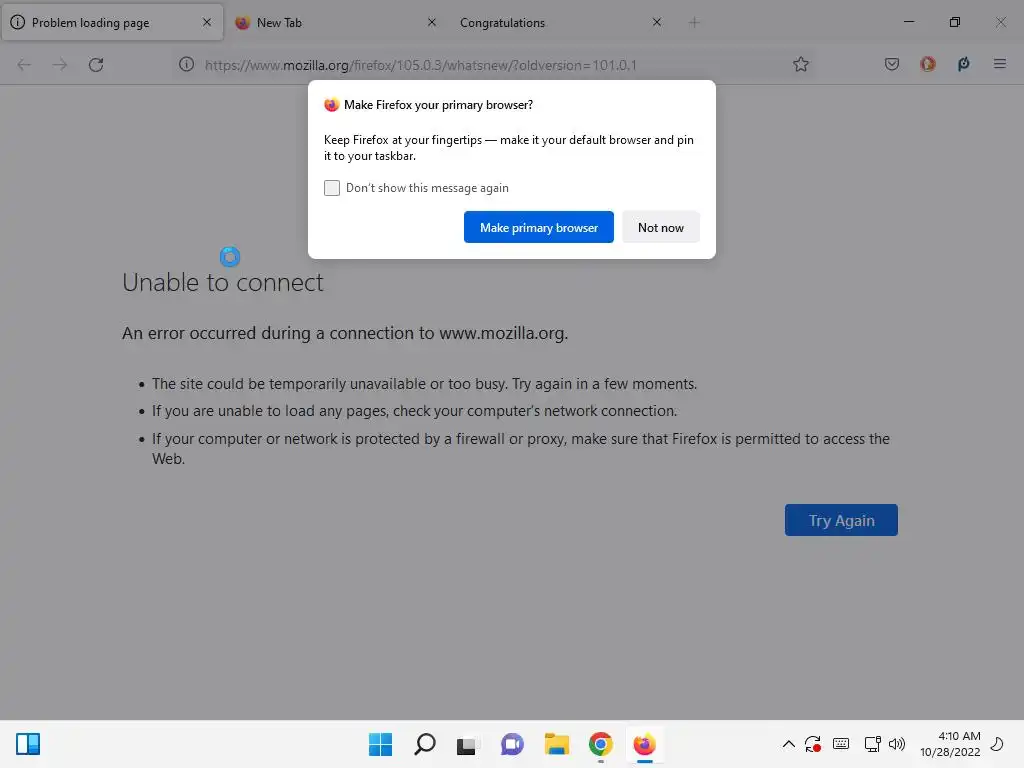Screen dimensions: 1024x768
Task: Click the Try Again button
Action: pos(841,520)
